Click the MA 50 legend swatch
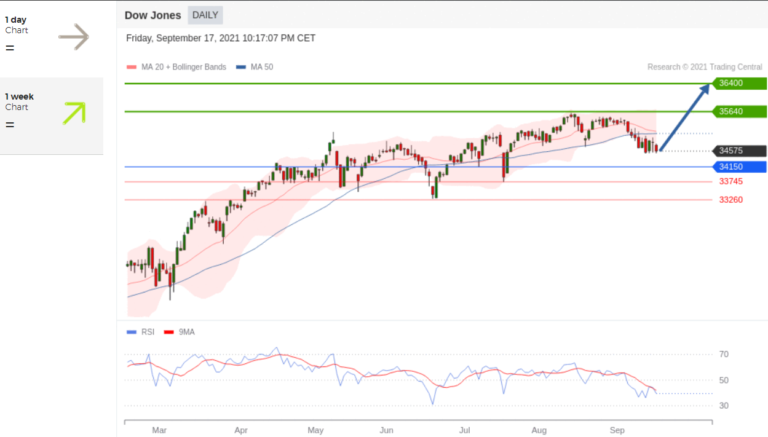This screenshot has height=437, width=768. (x=241, y=67)
